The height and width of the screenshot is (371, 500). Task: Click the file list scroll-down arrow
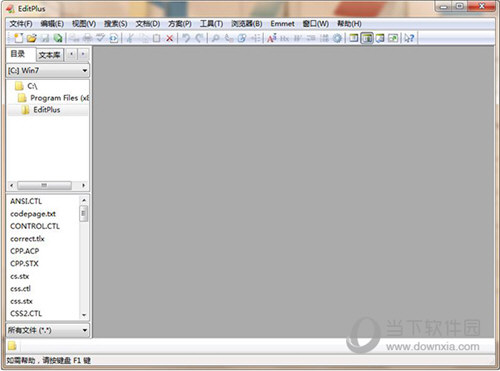tap(84, 315)
